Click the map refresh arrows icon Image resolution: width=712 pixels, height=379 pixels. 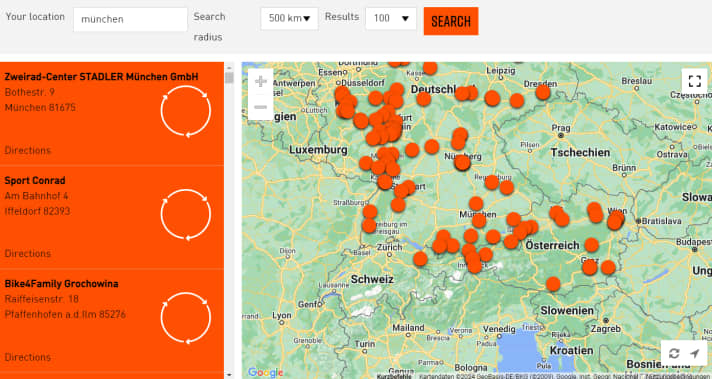tap(674, 353)
